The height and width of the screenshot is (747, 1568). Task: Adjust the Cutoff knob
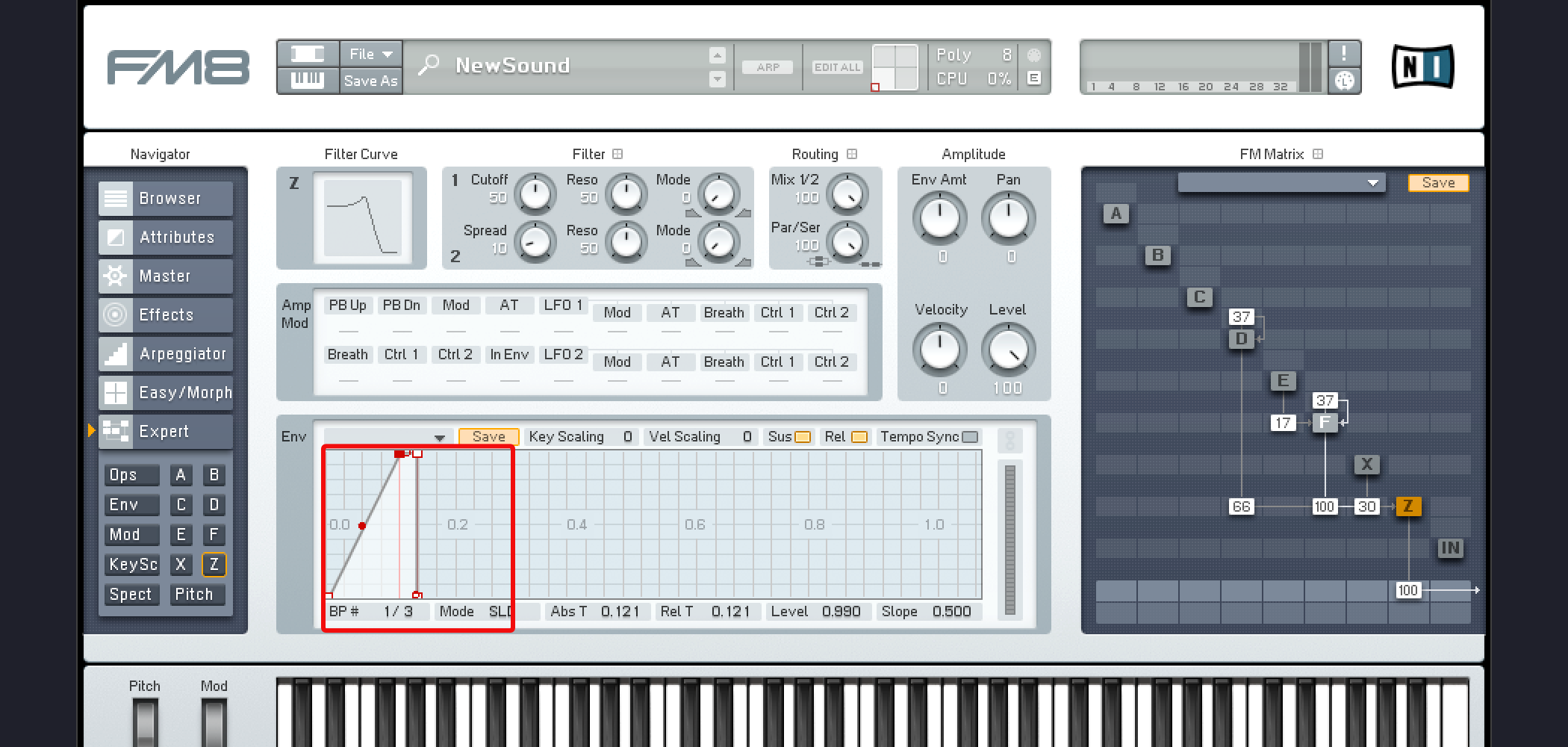[x=535, y=194]
